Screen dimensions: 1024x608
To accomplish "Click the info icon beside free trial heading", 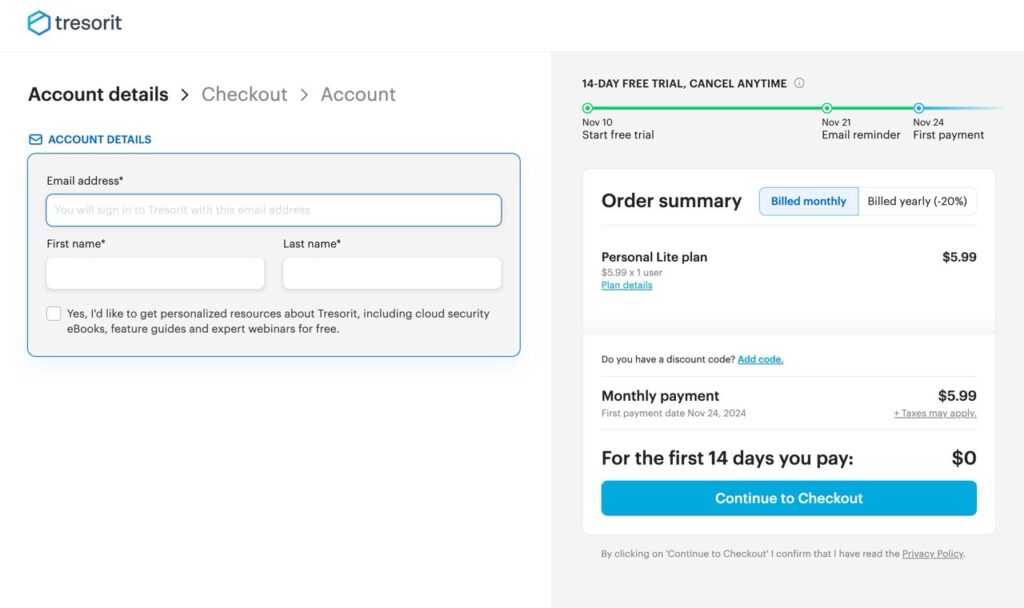I will [x=799, y=83].
